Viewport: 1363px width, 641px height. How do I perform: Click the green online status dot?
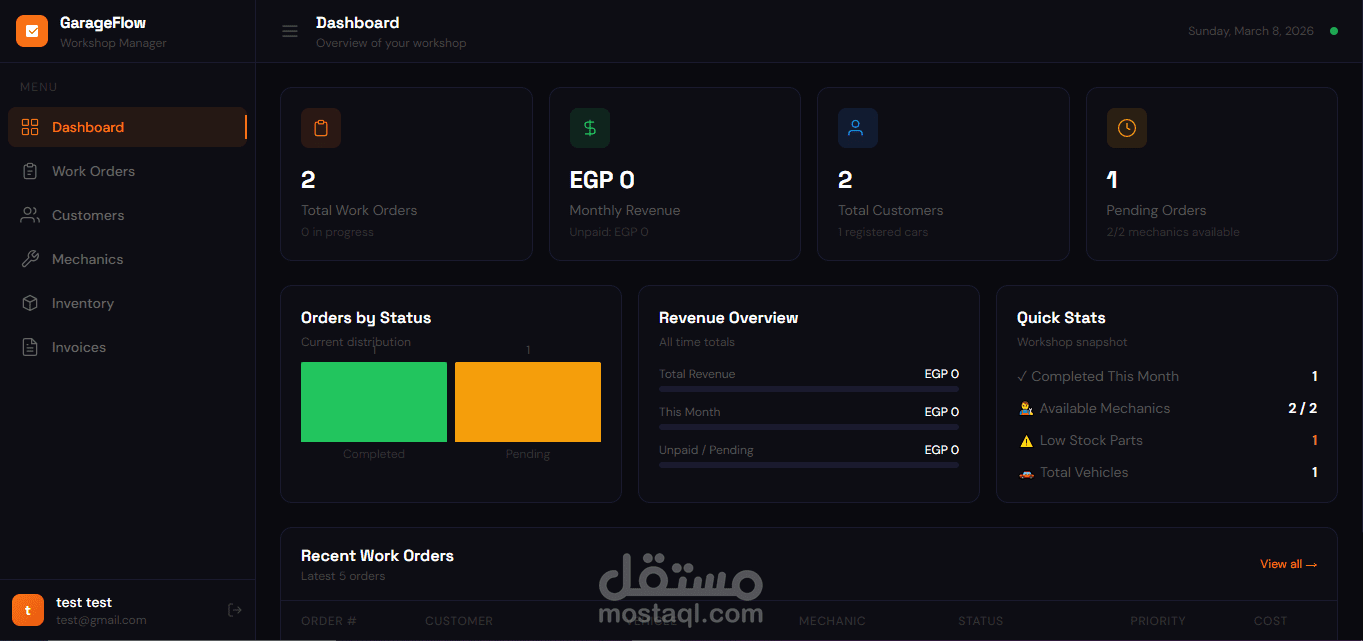click(x=1333, y=31)
